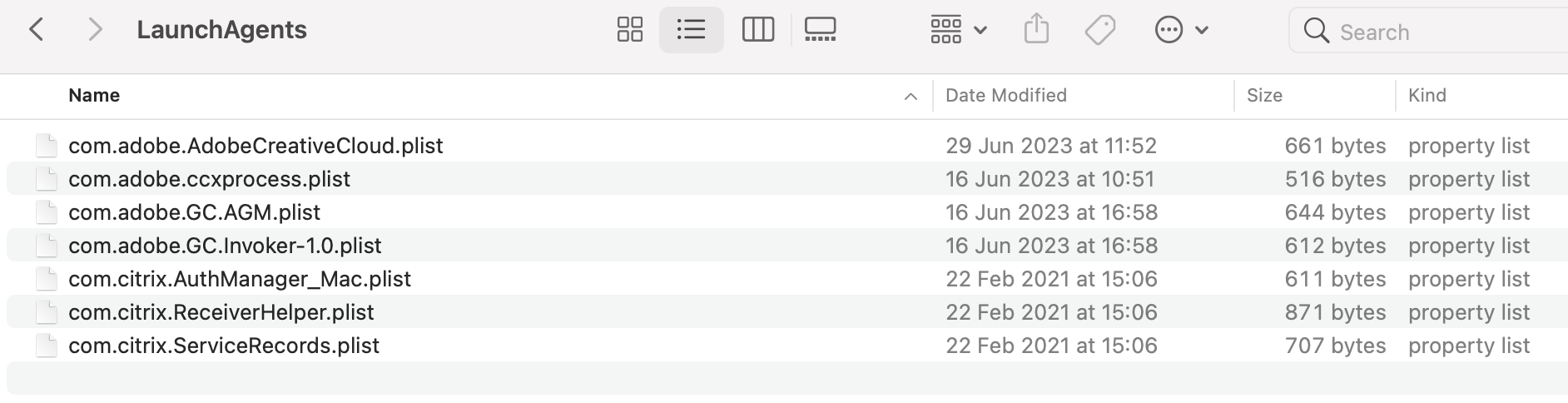Sort by the Name column header
Viewport: 1568px width, 403px height.
pyautogui.click(x=94, y=96)
